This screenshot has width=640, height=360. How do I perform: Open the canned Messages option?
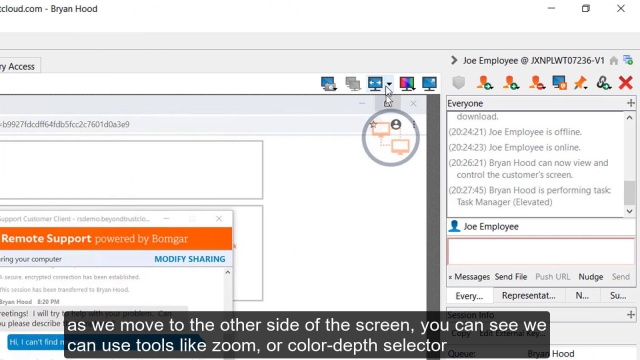pos(469,277)
